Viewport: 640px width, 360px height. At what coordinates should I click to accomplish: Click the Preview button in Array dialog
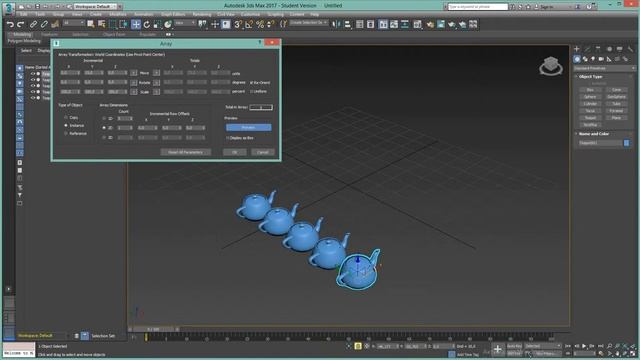point(249,127)
